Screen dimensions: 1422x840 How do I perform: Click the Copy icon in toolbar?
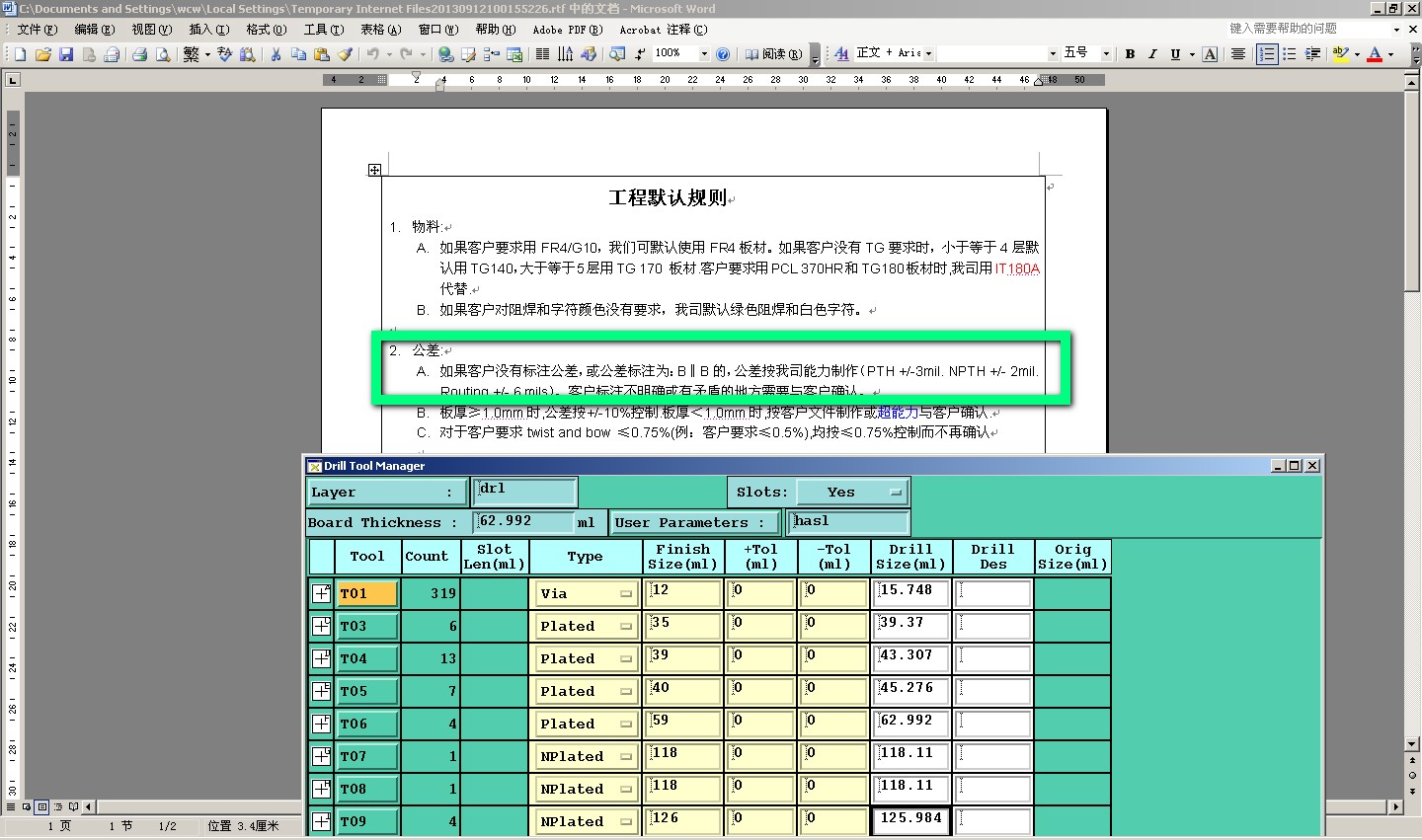pos(298,54)
